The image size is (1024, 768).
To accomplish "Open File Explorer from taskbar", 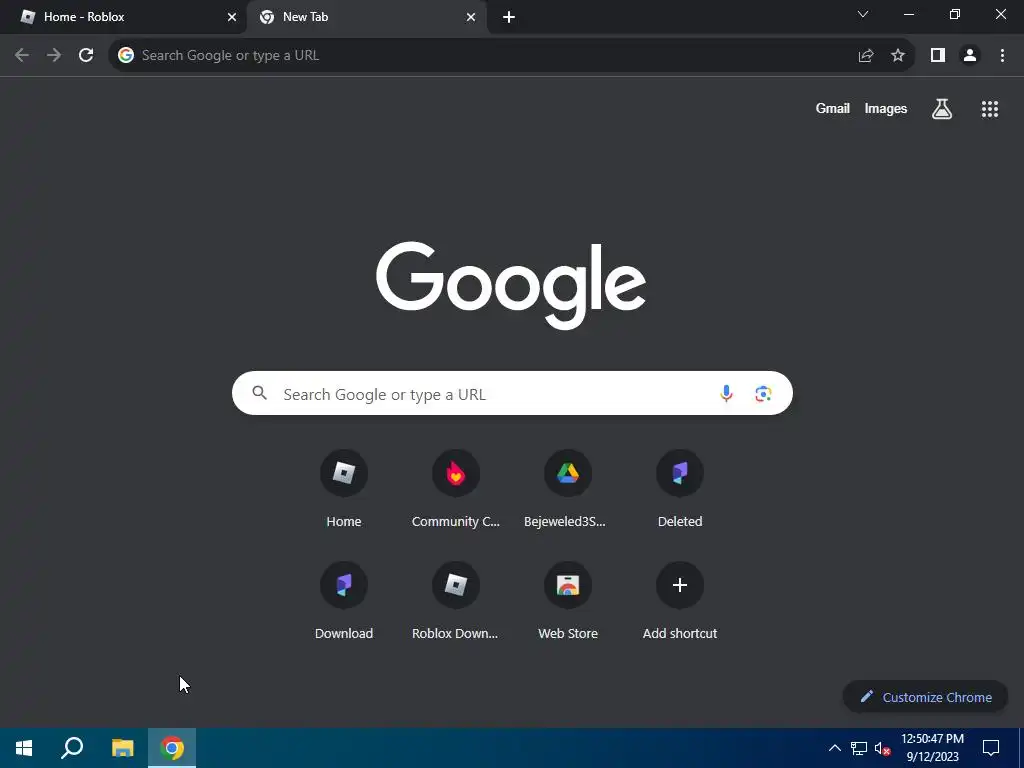I will point(122,748).
